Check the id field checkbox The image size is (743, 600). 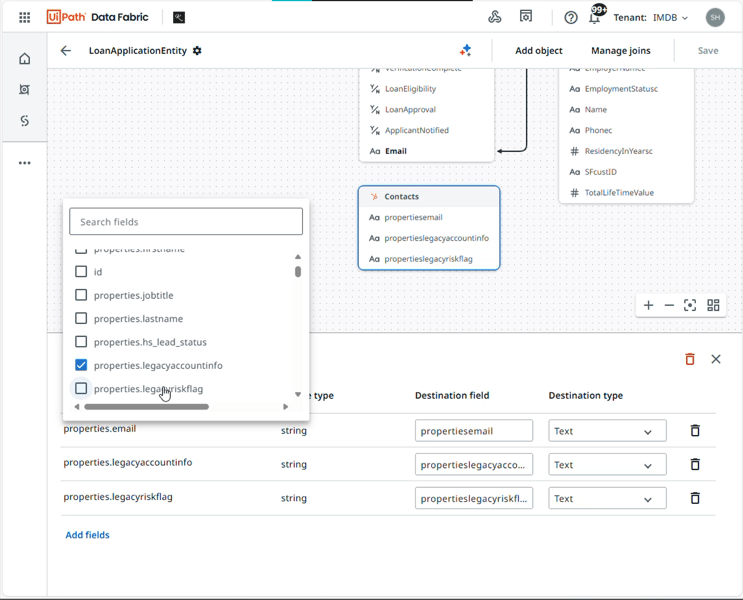coord(81,272)
